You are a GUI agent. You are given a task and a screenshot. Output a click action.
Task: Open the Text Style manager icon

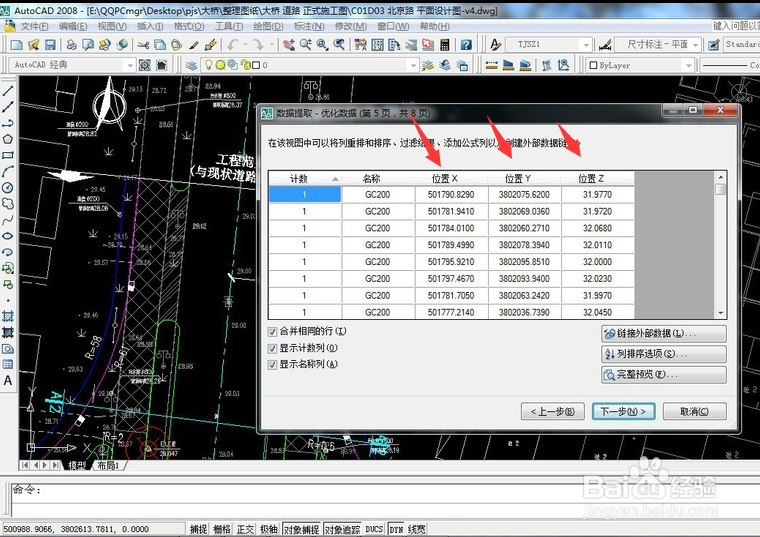[x=495, y=45]
